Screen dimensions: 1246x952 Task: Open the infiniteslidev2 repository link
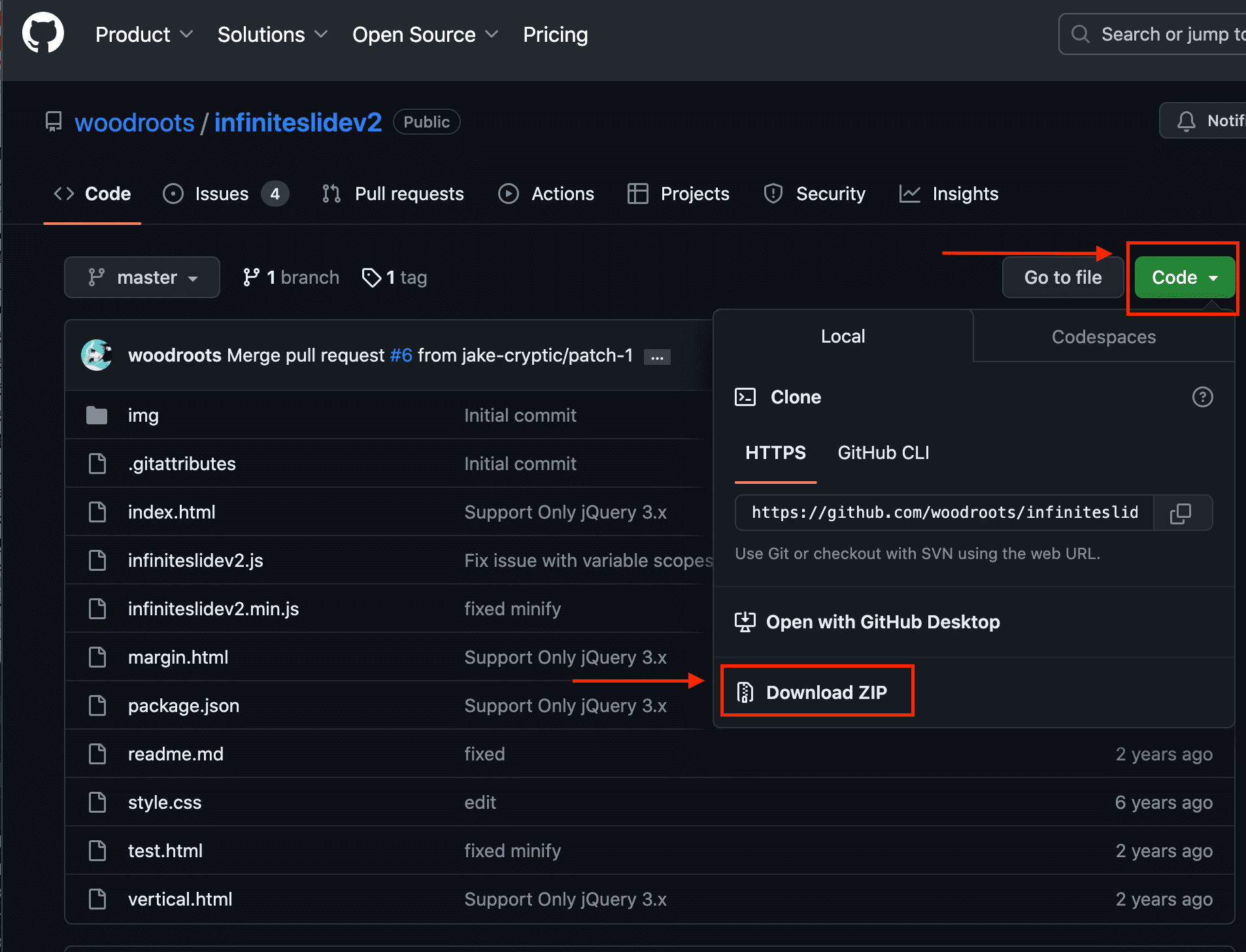[298, 122]
